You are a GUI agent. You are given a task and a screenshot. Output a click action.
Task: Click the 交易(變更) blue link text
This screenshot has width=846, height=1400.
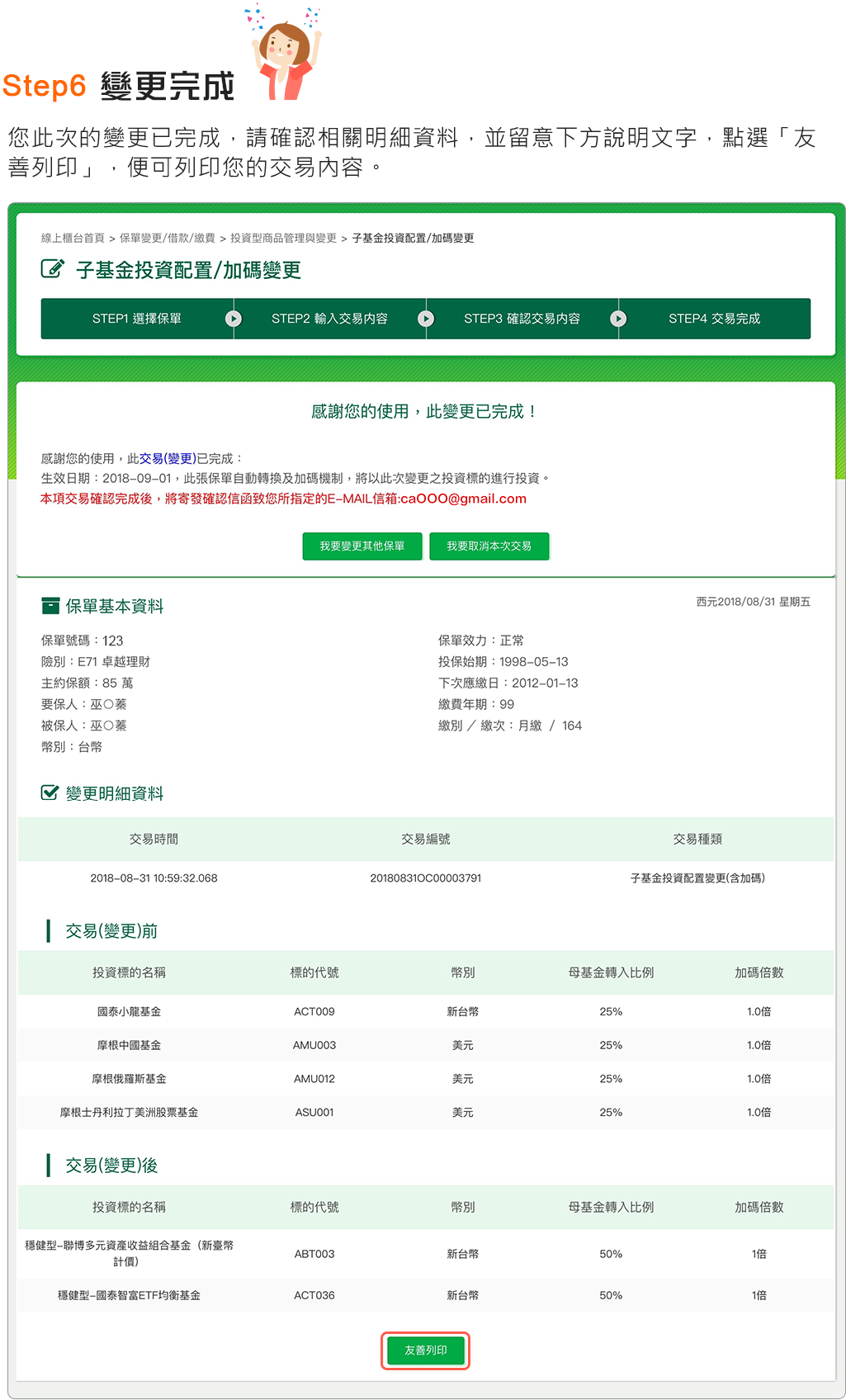tap(168, 458)
